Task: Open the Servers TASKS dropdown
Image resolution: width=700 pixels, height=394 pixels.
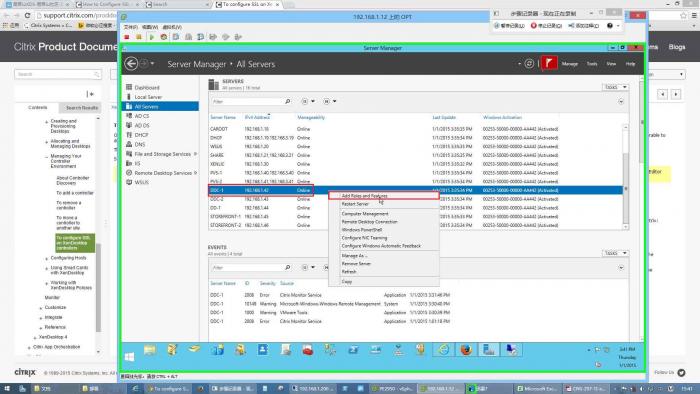Action: (x=616, y=87)
